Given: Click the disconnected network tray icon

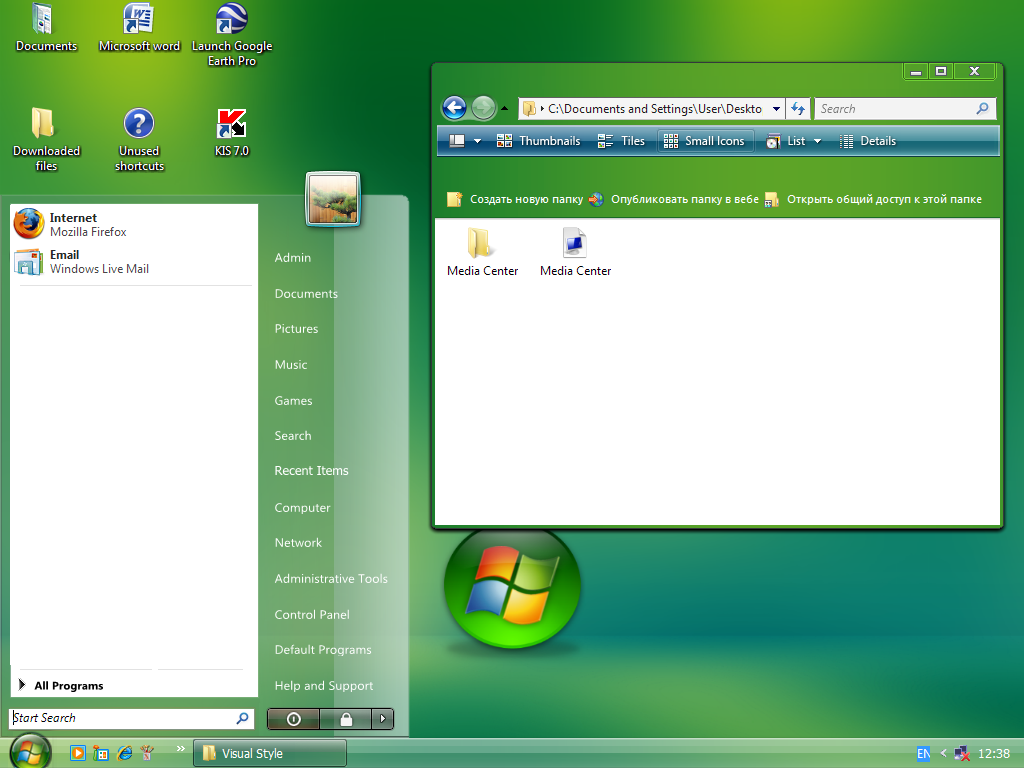Looking at the screenshot, I should pos(961,754).
